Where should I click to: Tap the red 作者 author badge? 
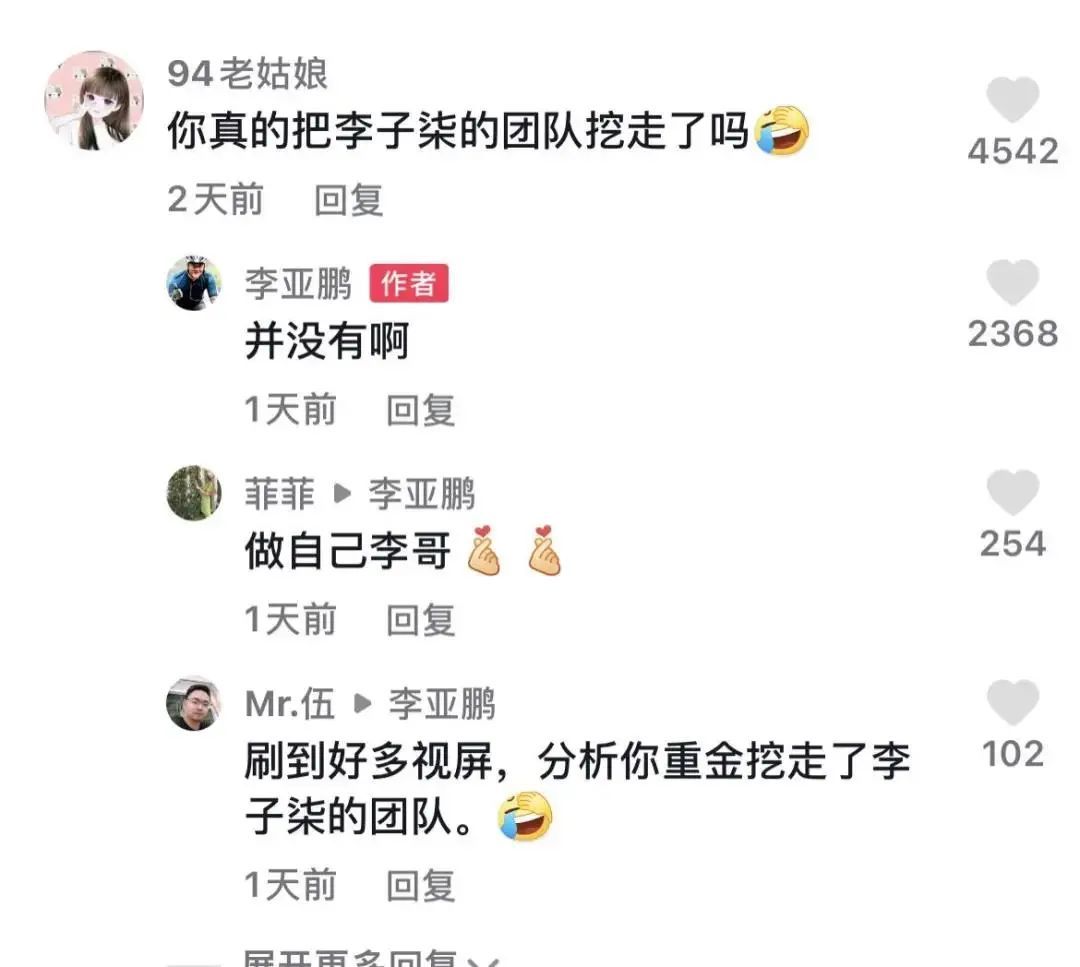tap(409, 283)
